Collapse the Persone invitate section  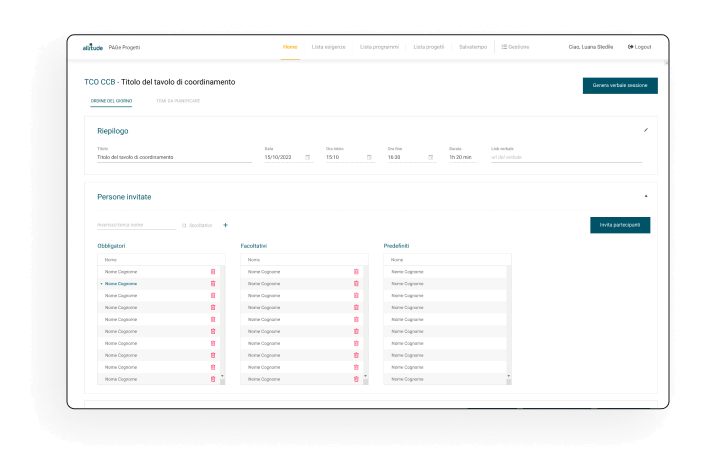pos(645,196)
